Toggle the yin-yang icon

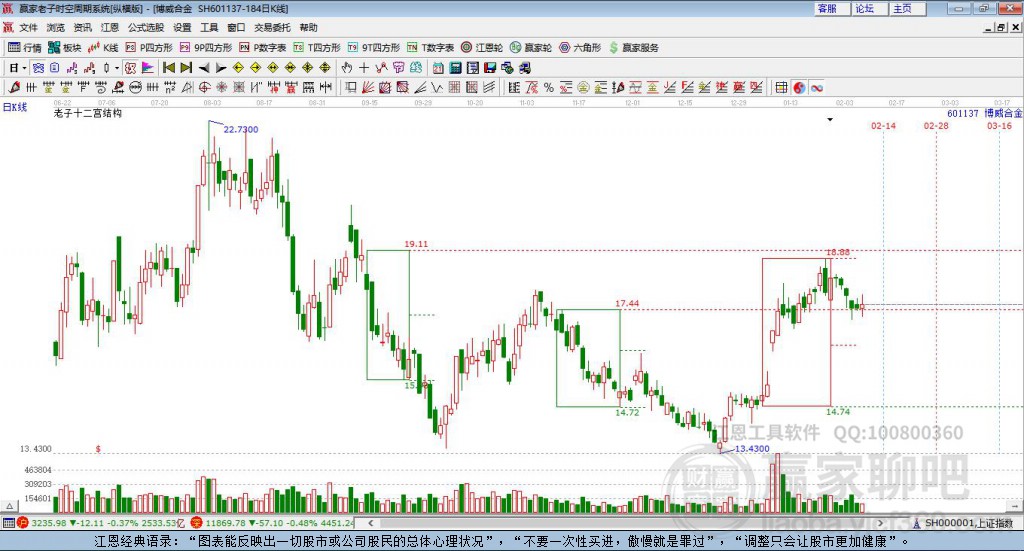799,87
